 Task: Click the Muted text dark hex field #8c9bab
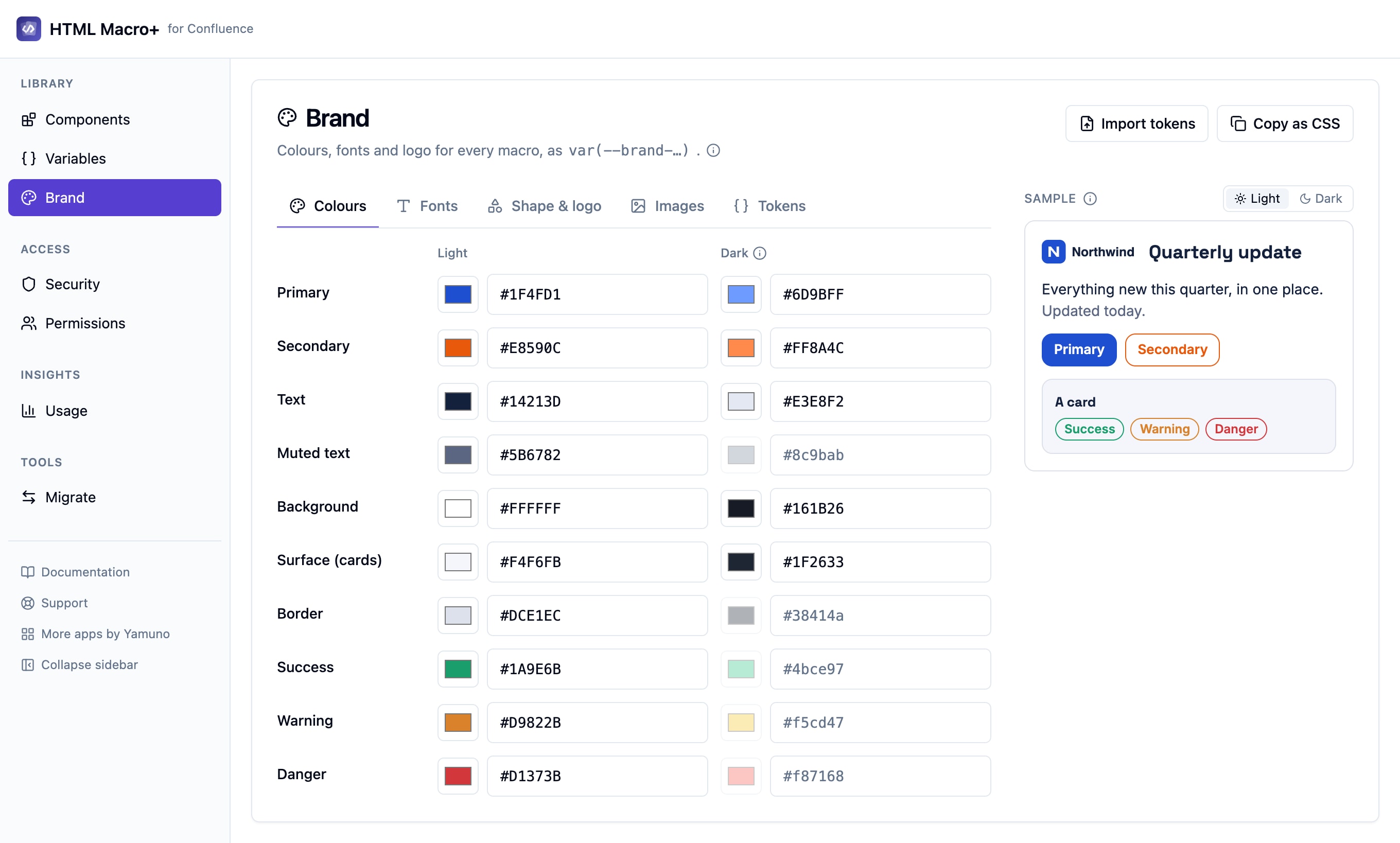pyautogui.click(x=880, y=455)
